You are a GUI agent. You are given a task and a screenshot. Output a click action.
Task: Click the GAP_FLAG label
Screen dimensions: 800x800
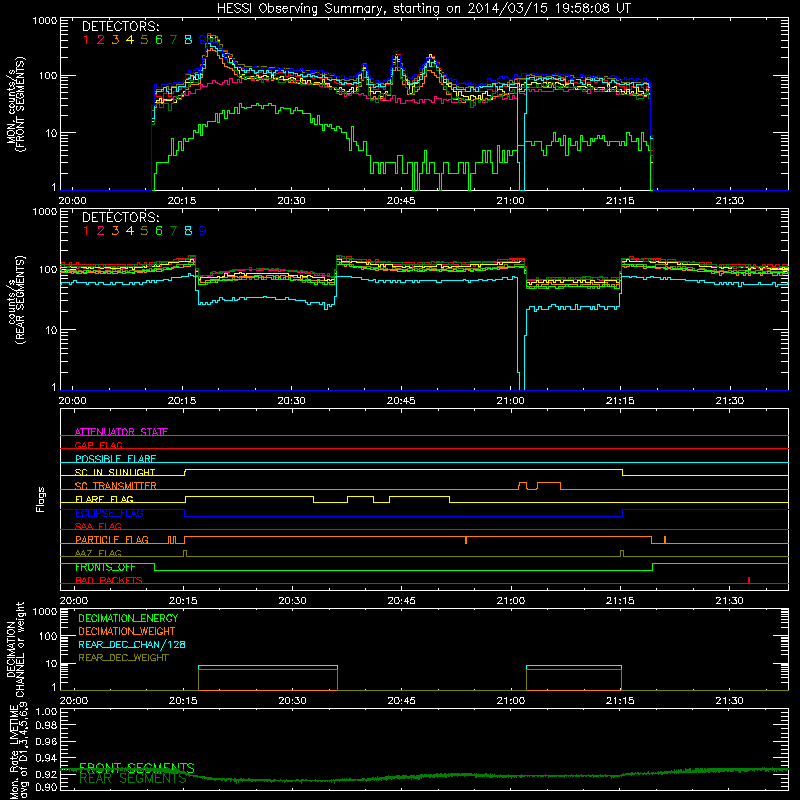point(98,445)
